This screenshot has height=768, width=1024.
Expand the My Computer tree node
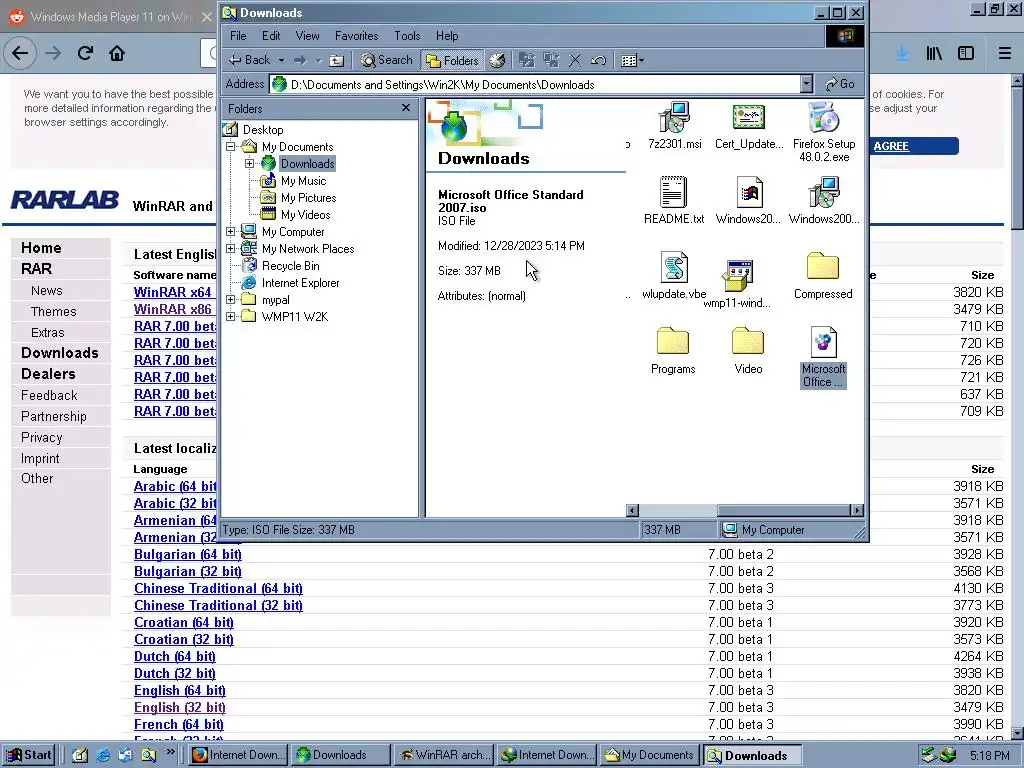pos(231,232)
